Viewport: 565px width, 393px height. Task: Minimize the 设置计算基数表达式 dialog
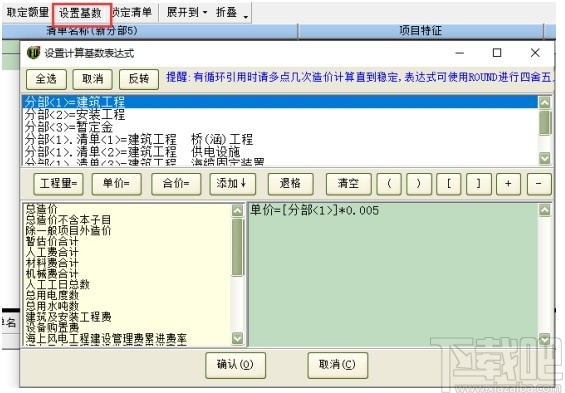[459, 53]
